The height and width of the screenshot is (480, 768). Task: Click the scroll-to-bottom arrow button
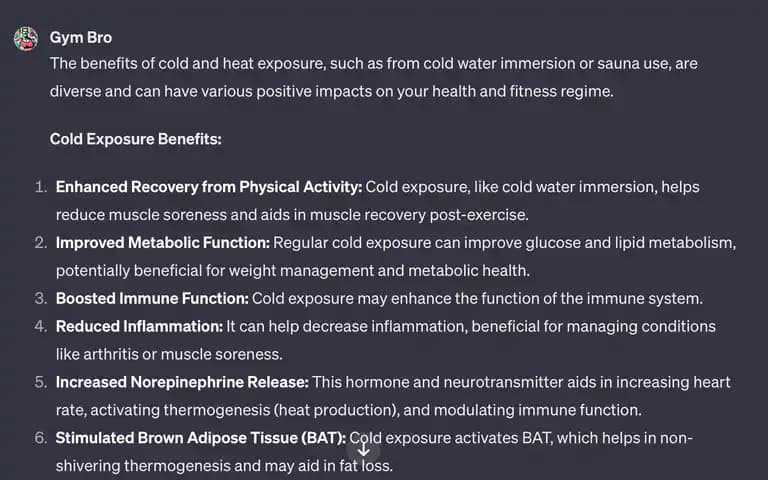coord(363,450)
